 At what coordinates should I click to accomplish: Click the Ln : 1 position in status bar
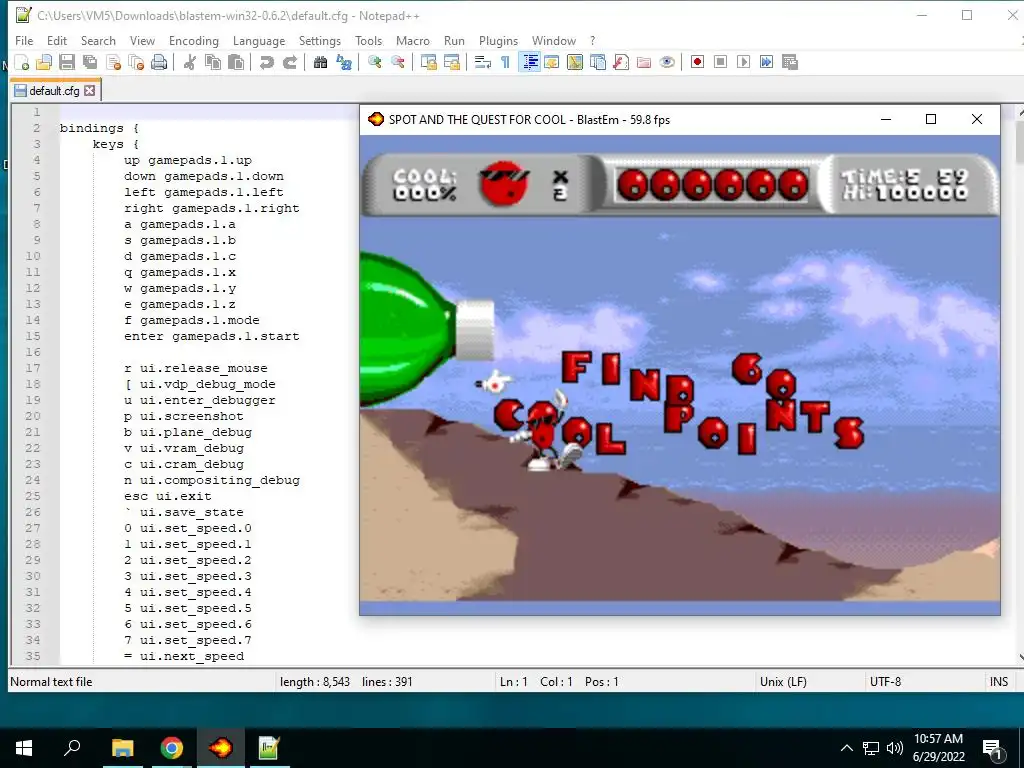tap(513, 682)
